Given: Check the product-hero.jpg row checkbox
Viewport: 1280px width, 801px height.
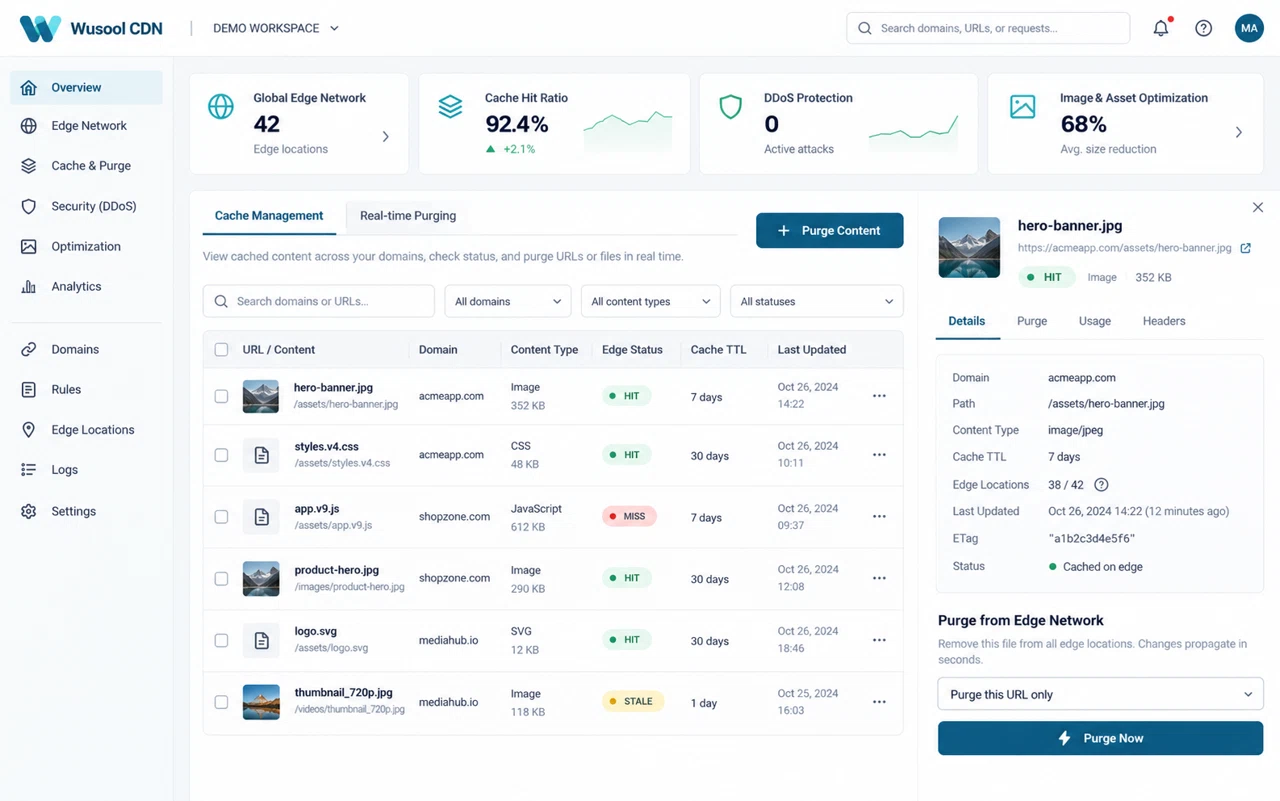Looking at the screenshot, I should [x=221, y=578].
